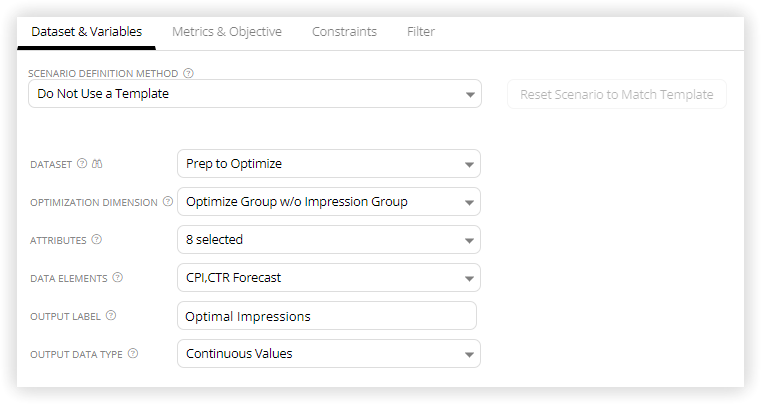Screen dimensions: 761x404
Task: Expand the Prep to Optimize dataset dropdown
Action: 329,164
